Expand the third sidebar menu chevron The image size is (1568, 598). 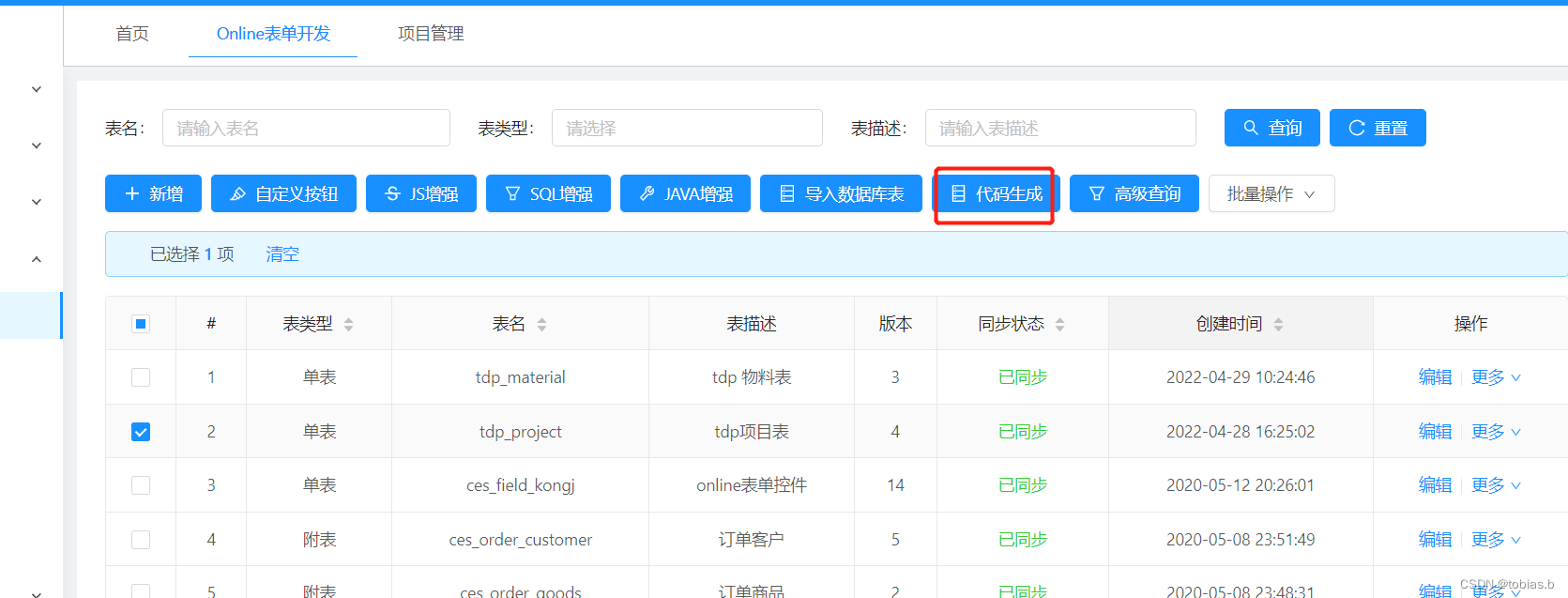[37, 202]
